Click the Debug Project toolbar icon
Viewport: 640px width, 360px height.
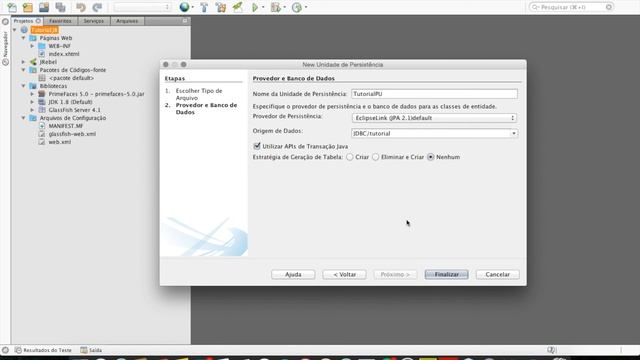tap(276, 7)
